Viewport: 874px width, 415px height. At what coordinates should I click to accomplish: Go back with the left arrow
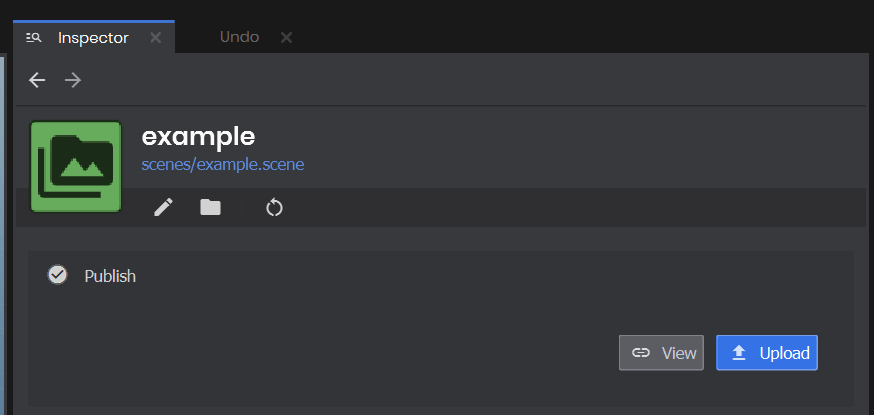tap(37, 80)
